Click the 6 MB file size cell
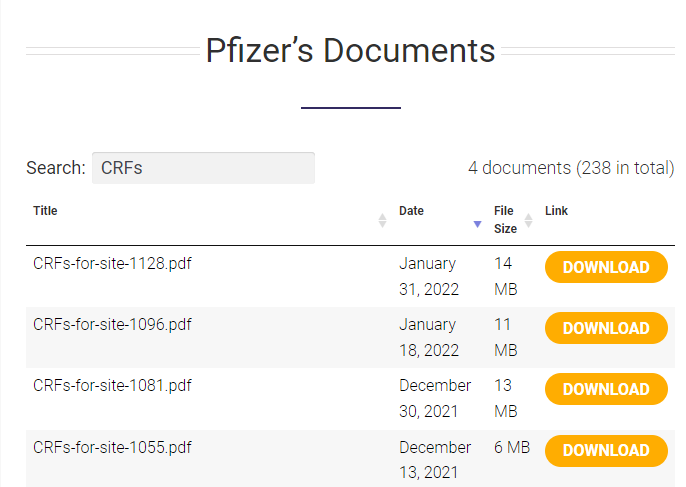 point(512,448)
